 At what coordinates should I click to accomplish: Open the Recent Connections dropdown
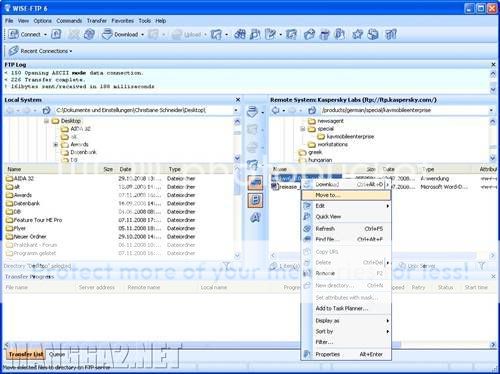(71, 51)
